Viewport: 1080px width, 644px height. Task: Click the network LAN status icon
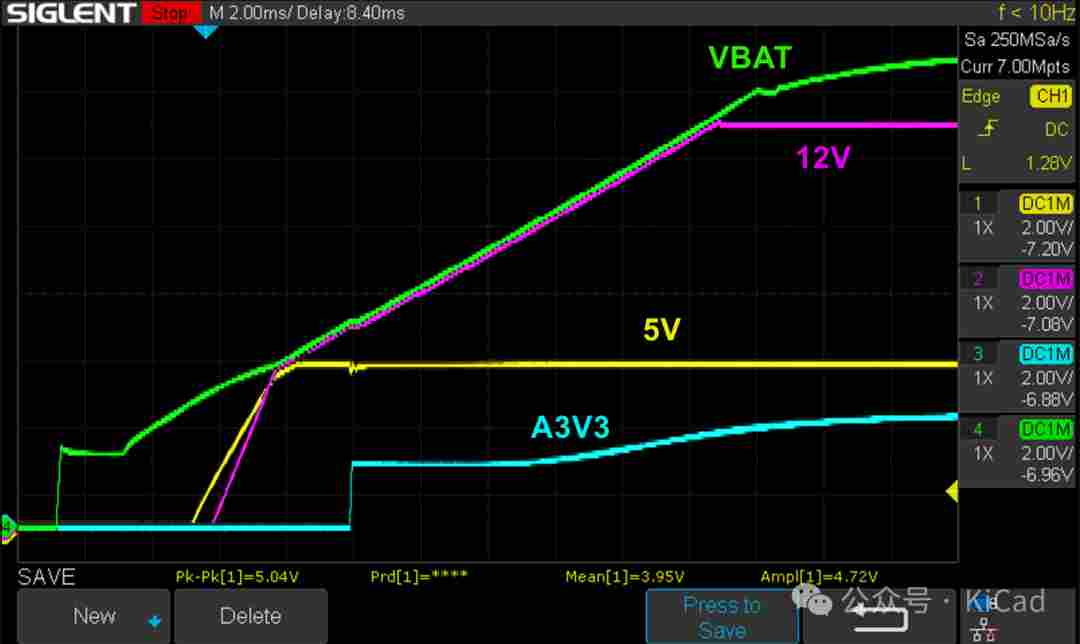pos(984,630)
